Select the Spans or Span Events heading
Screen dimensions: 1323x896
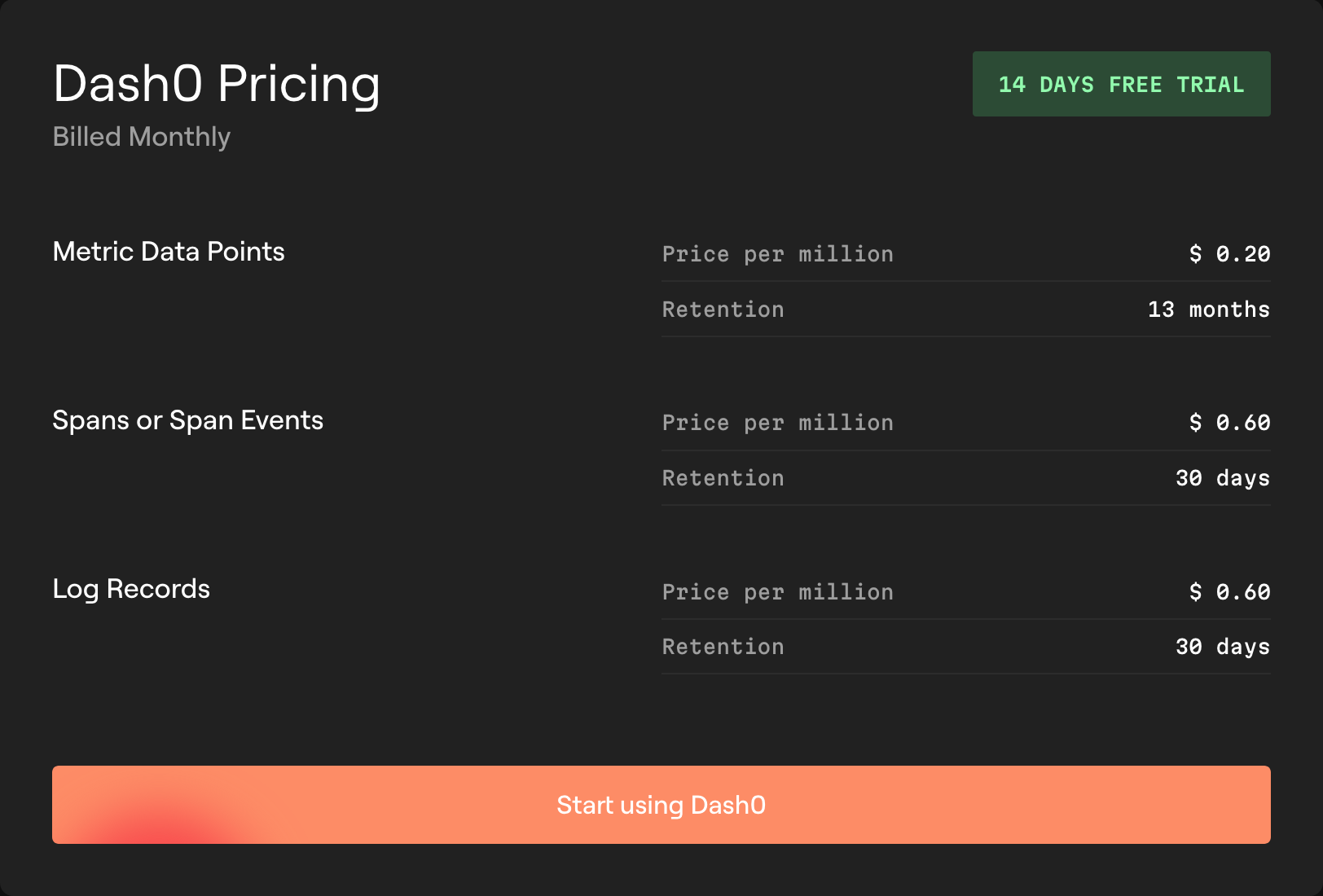[187, 420]
